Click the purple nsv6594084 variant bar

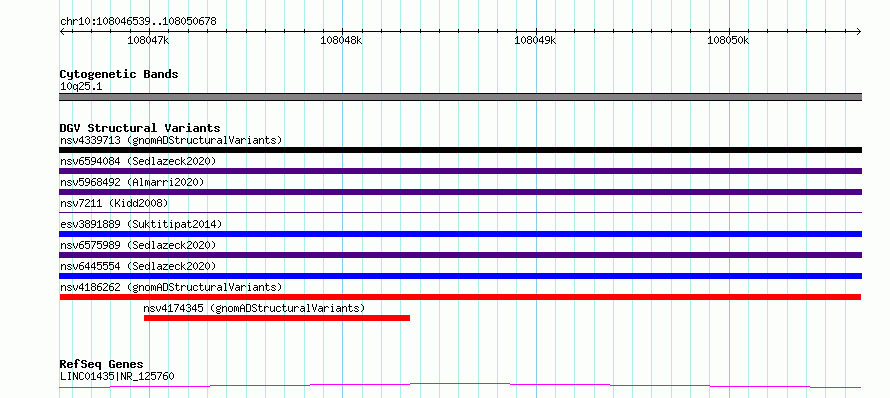tap(460, 171)
